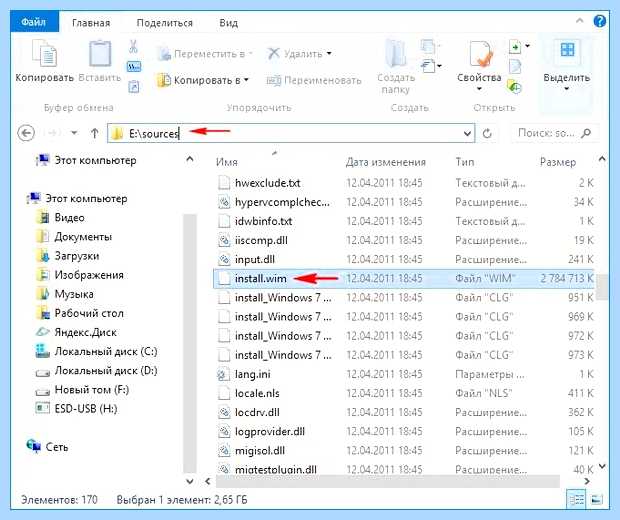This screenshot has width=620, height=520.
Task: Expand the address bar history dropdown
Action: pos(467,133)
